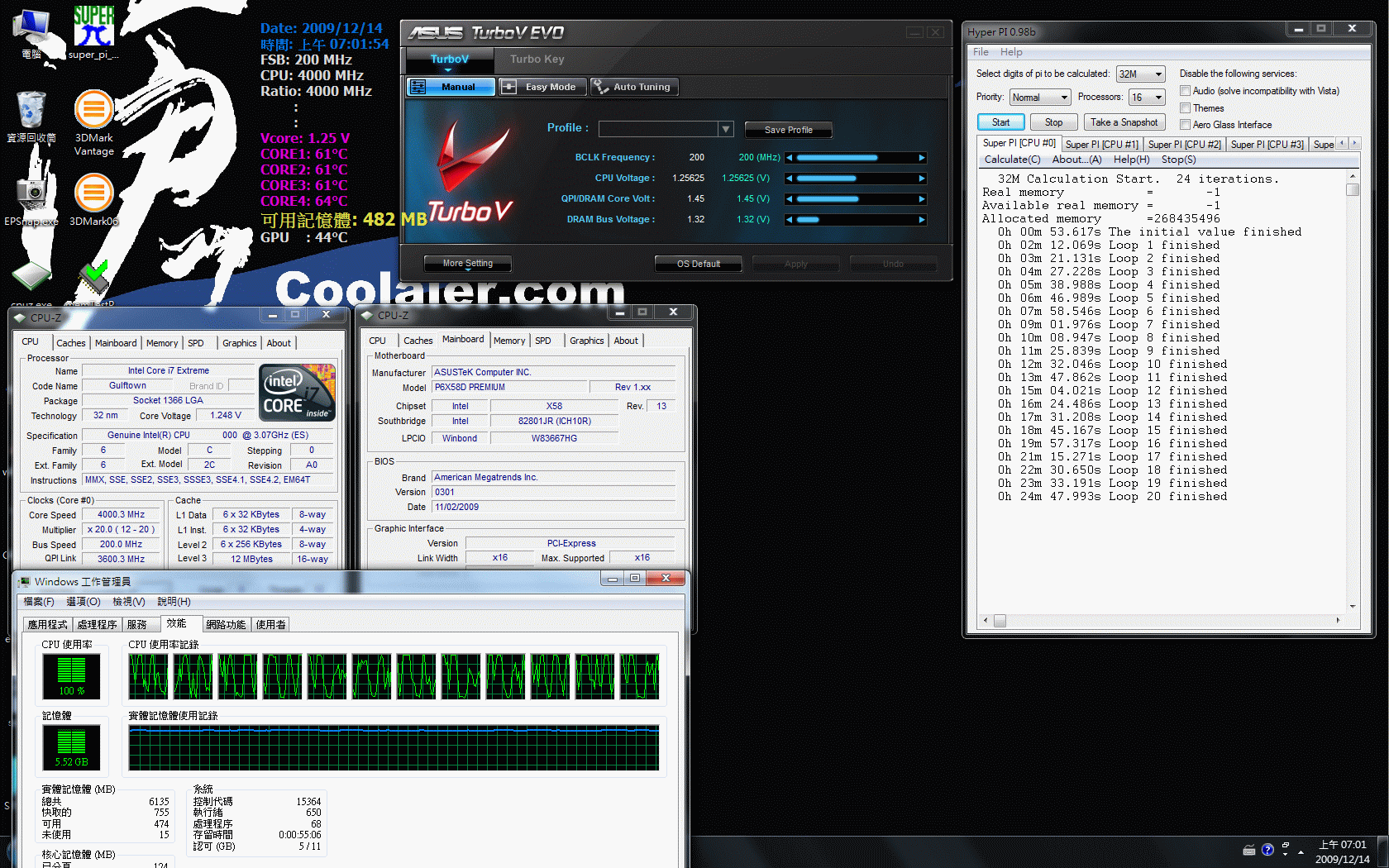Decrease QPI/DRAM Core Volt left arrow

790,199
